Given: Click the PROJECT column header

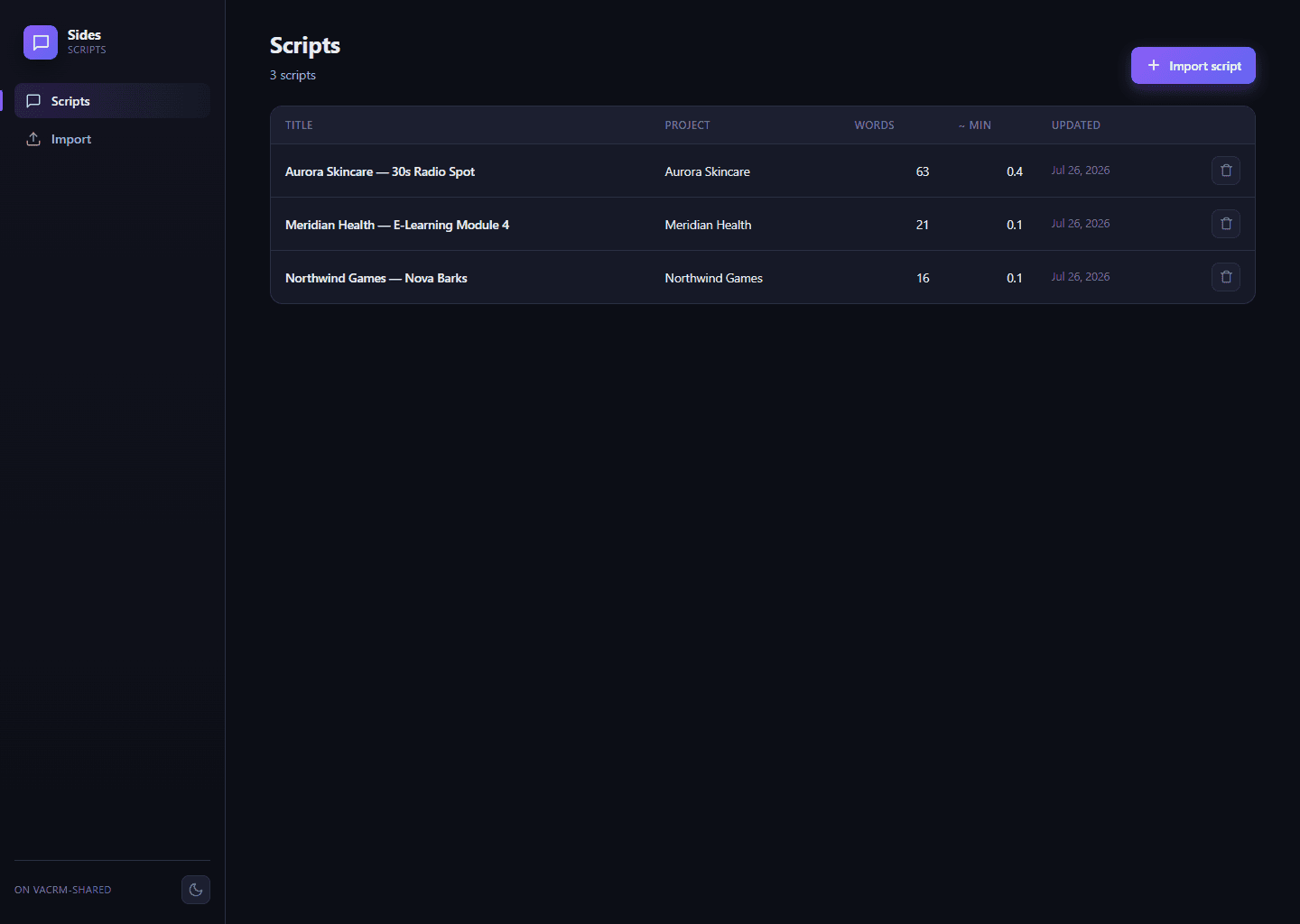Looking at the screenshot, I should tap(688, 125).
